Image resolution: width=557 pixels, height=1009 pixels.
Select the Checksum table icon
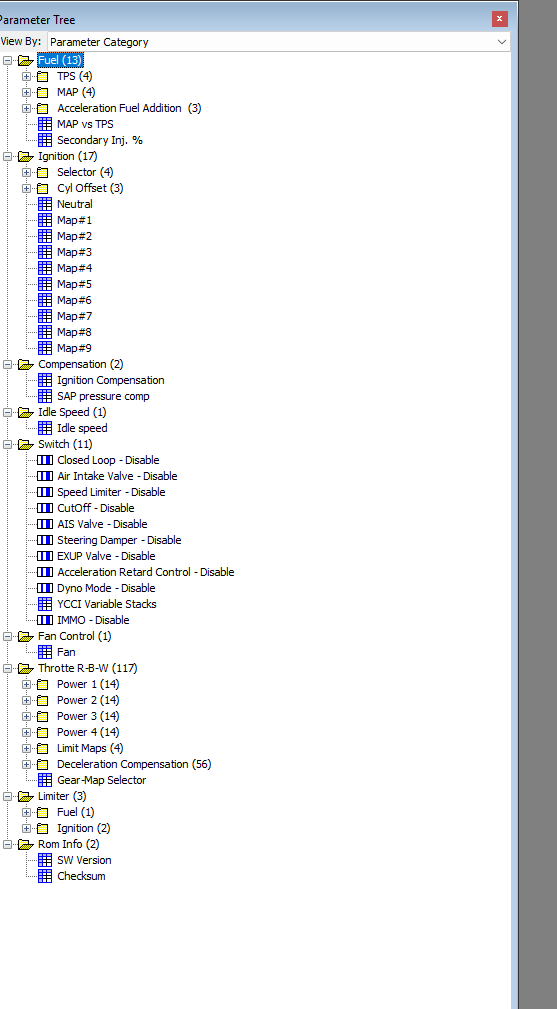coord(45,876)
